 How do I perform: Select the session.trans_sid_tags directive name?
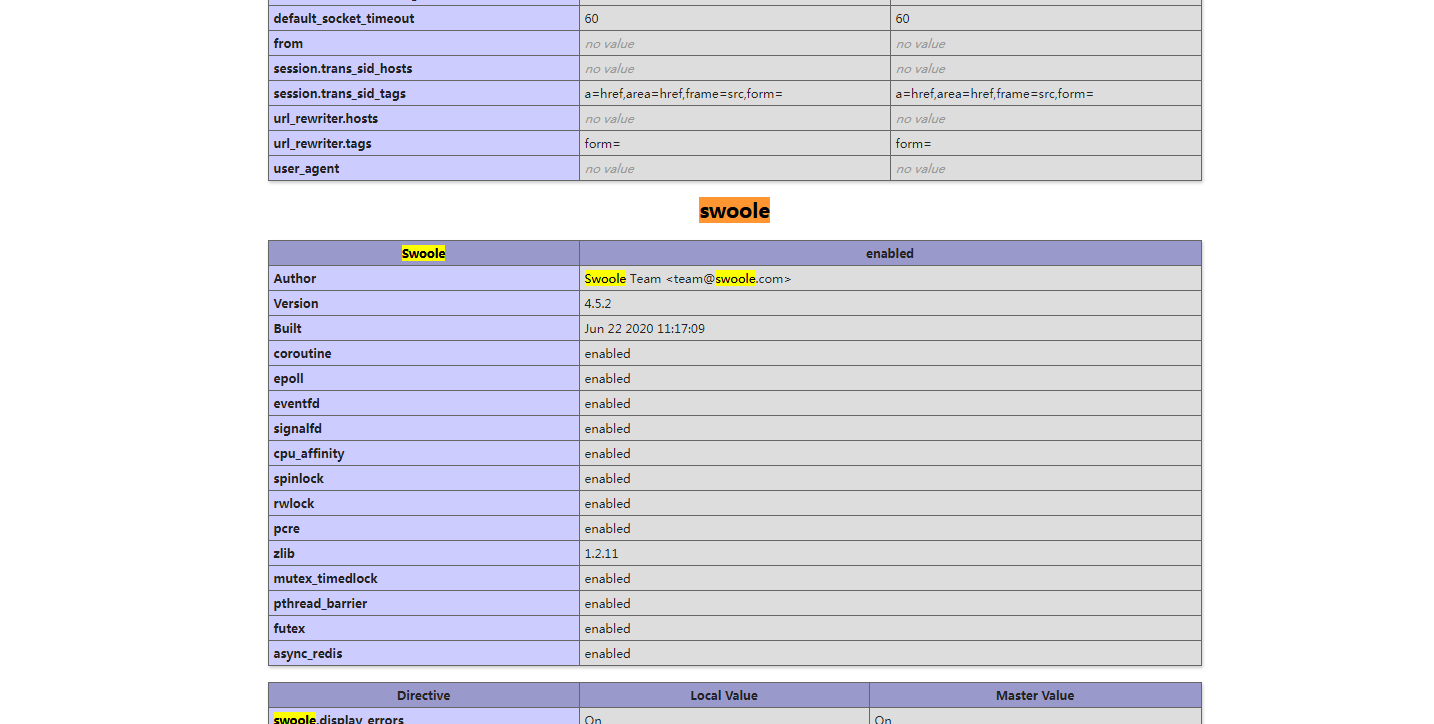339,94
